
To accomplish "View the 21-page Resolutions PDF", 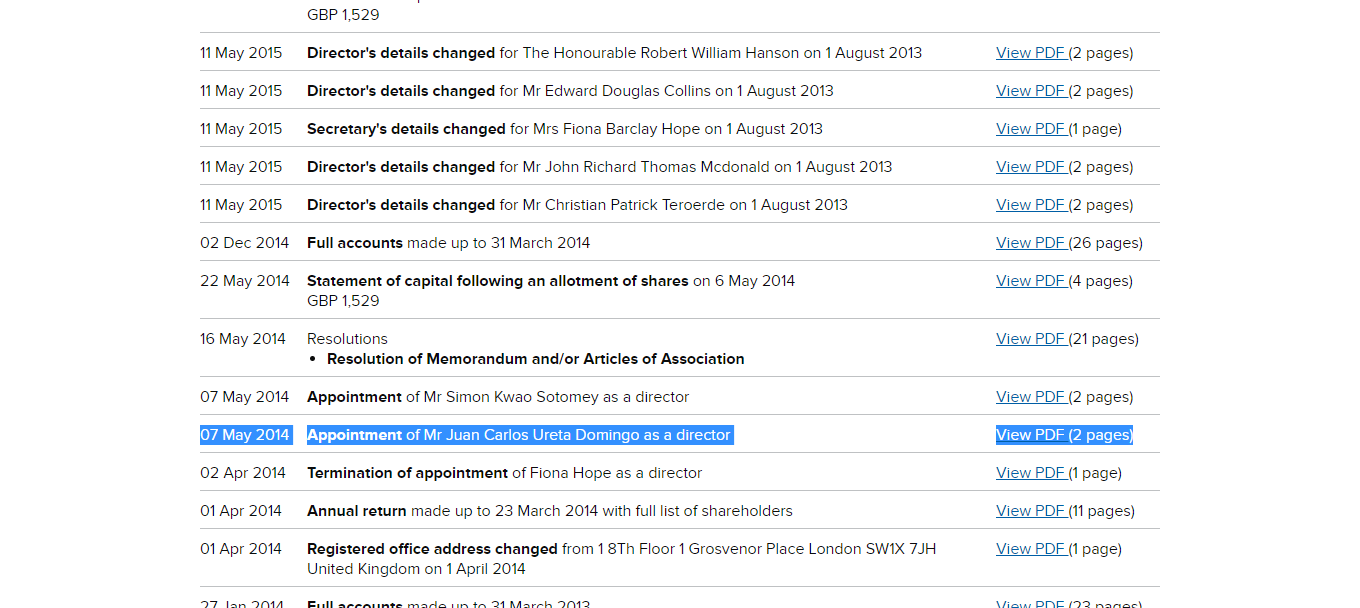I will 1031,339.
